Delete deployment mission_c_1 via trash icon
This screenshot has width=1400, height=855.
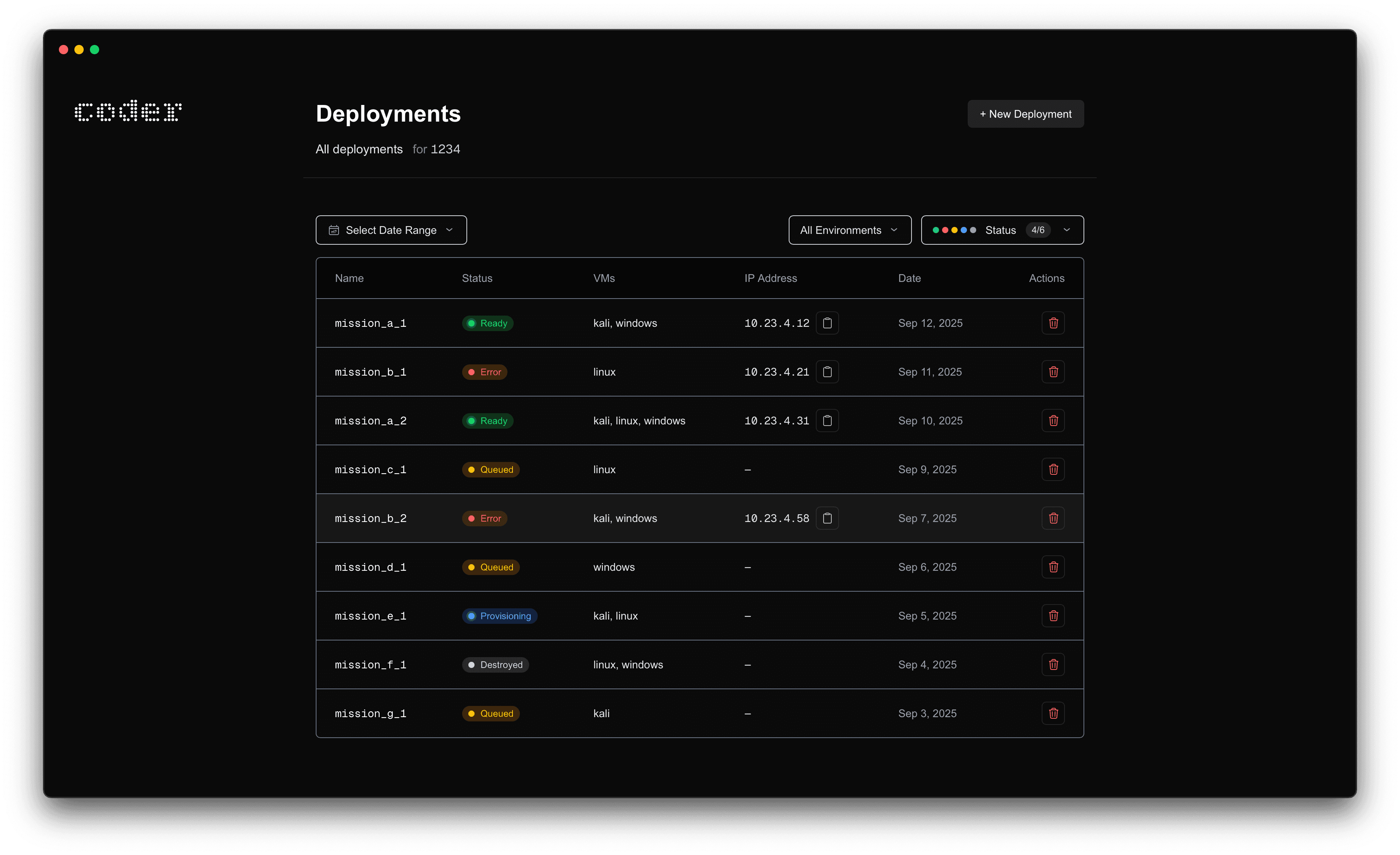coord(1053,470)
